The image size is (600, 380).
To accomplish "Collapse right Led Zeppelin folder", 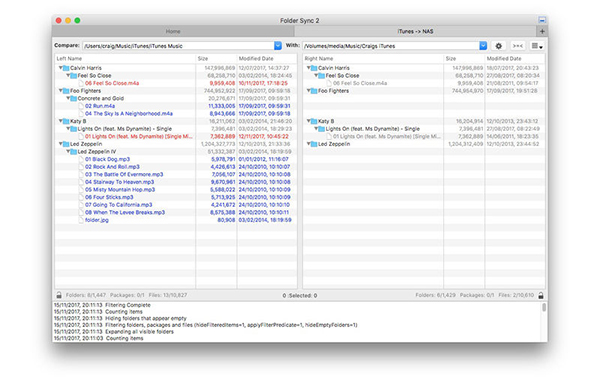I will [x=308, y=144].
